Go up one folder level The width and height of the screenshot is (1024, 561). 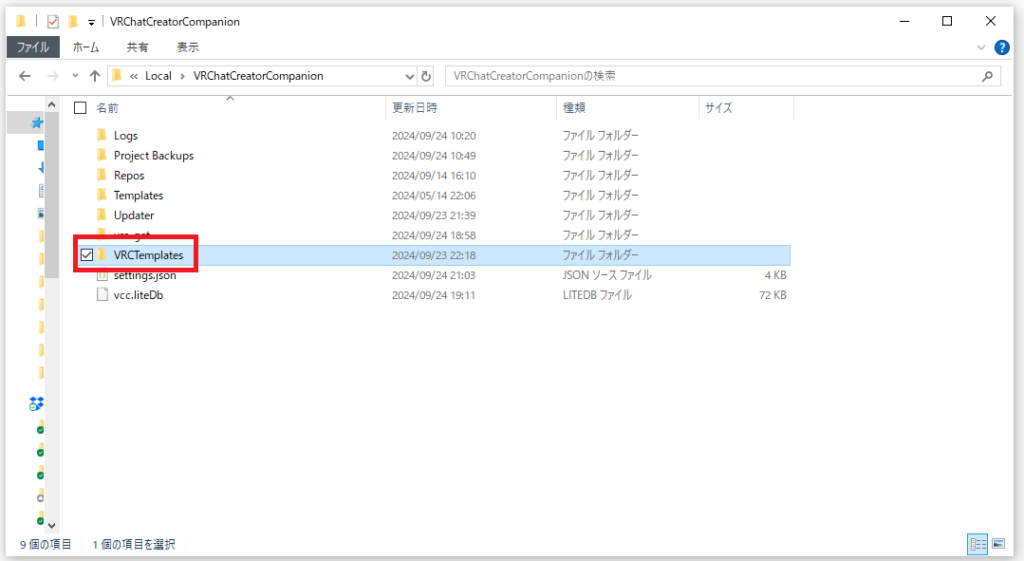pyautogui.click(x=95, y=76)
